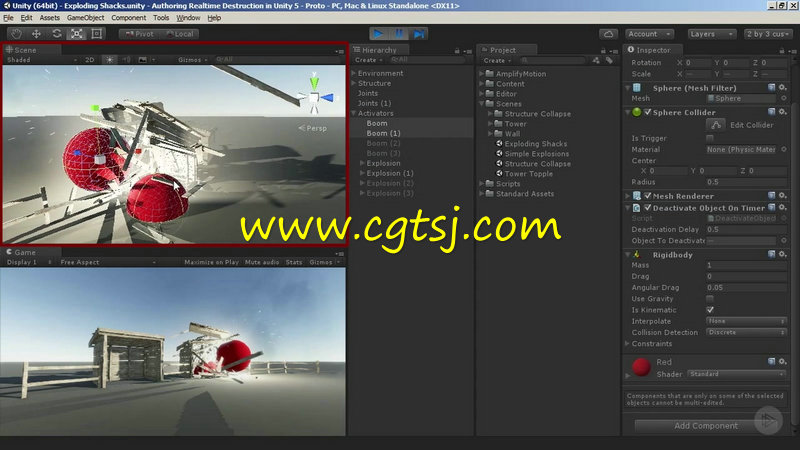Expand the Environment hierarchy item
800x450 pixels.
tap(354, 73)
